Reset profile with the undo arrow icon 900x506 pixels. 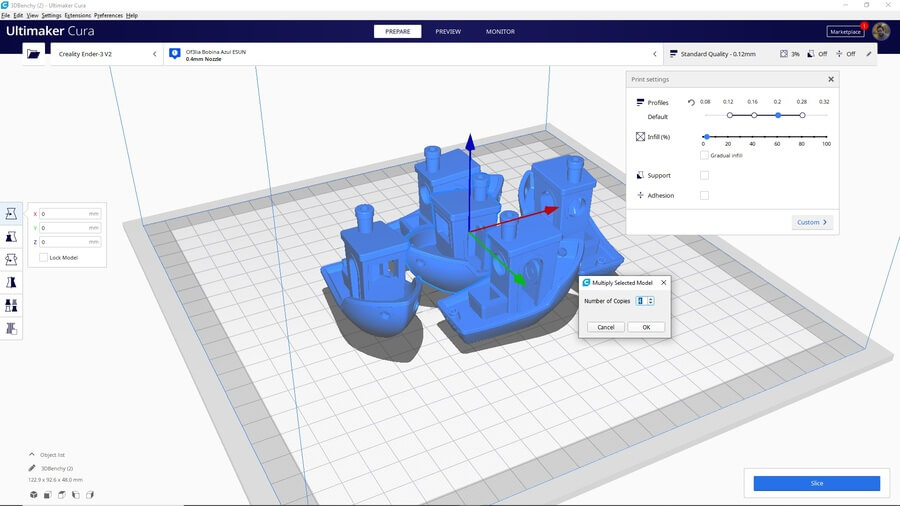pyautogui.click(x=691, y=103)
